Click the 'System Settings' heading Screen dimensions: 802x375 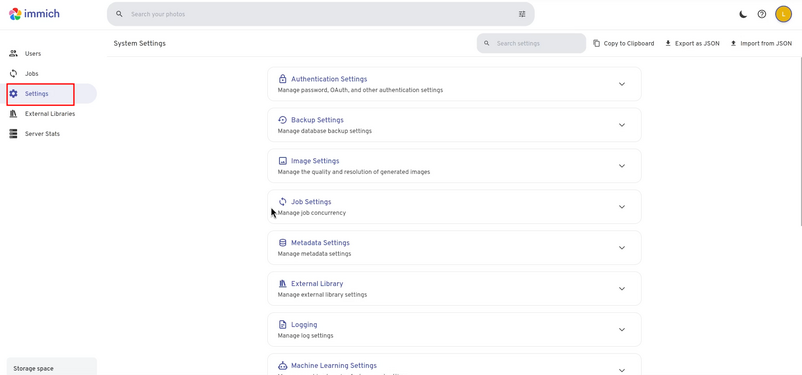[x=140, y=43]
